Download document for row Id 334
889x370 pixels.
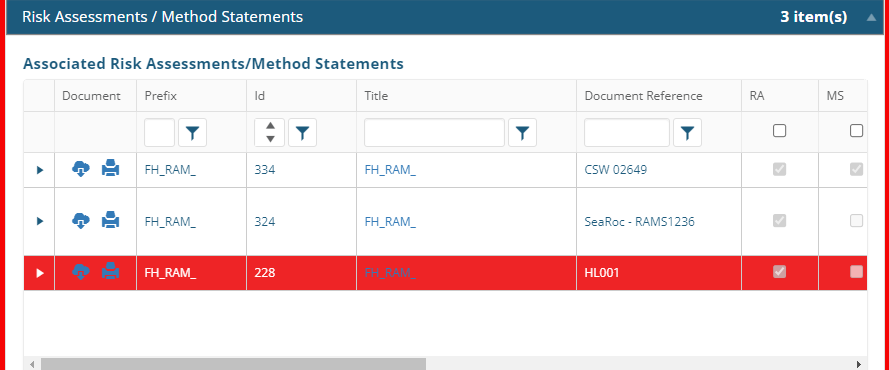pos(81,168)
